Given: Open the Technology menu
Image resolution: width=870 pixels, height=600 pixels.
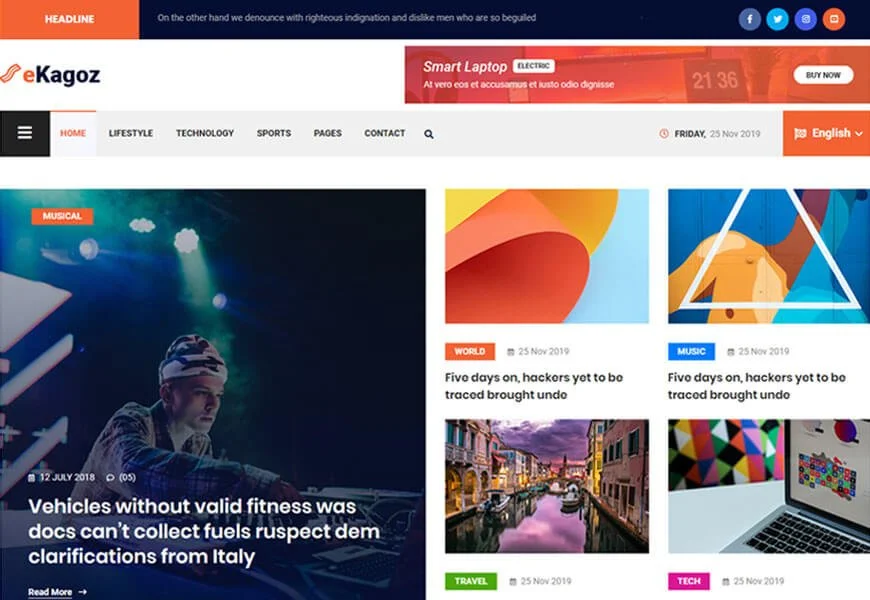Looking at the screenshot, I should (205, 133).
